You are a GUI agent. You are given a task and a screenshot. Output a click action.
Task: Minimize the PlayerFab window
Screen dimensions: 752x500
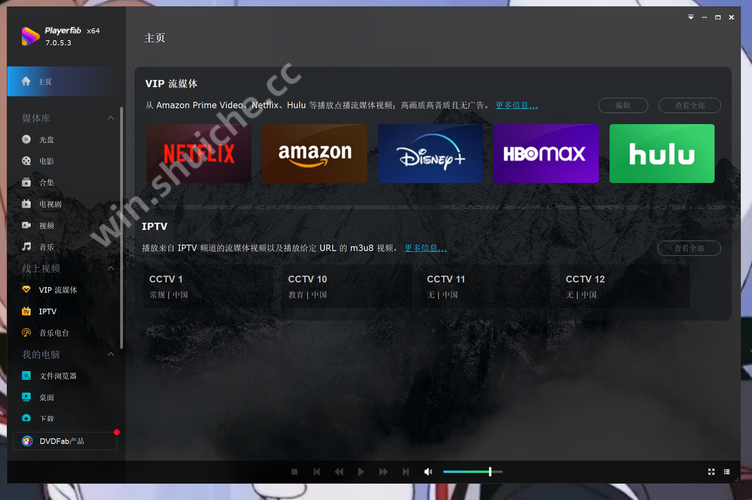click(x=704, y=17)
